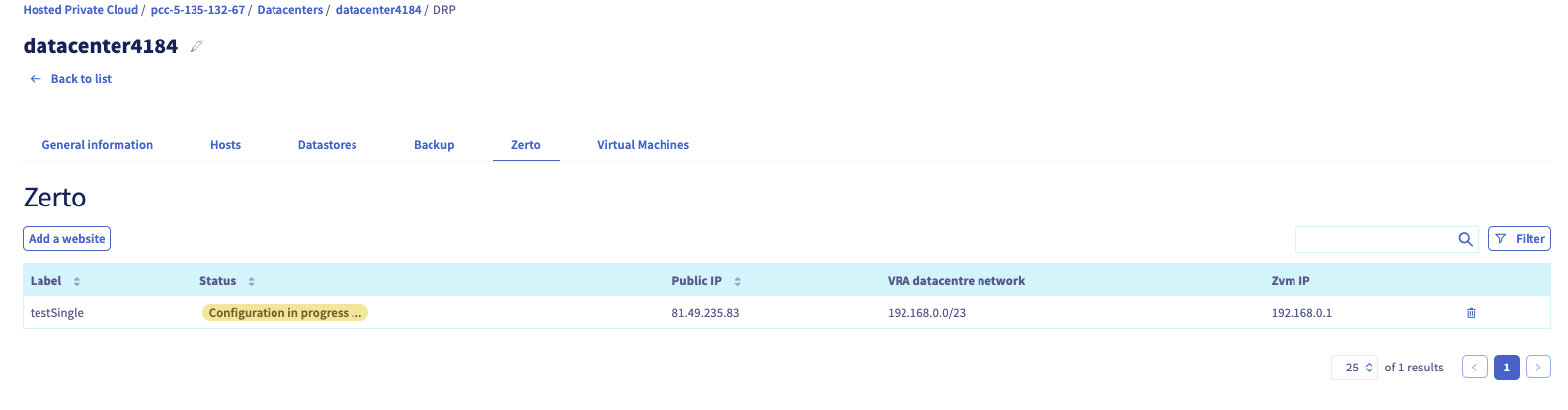Click Add a website button
The height and width of the screenshot is (410, 1568).
click(67, 239)
